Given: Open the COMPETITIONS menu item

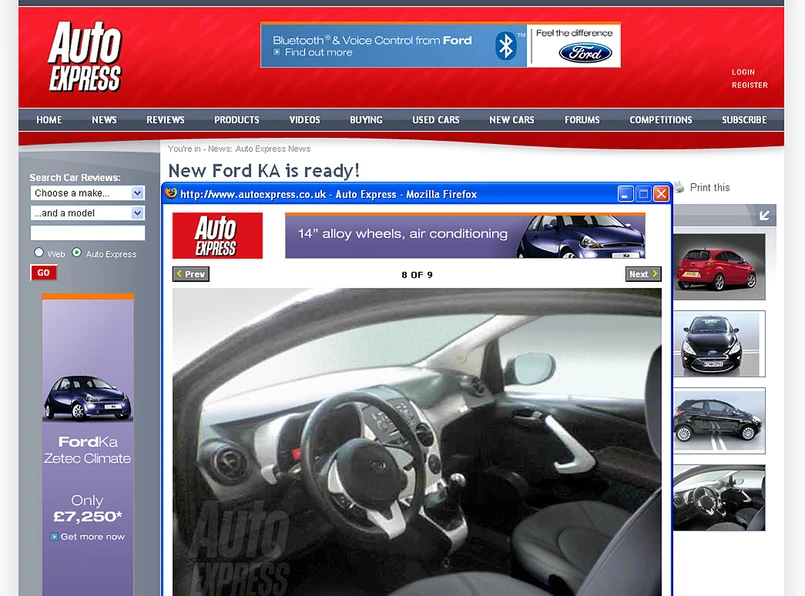Looking at the screenshot, I should (x=661, y=120).
